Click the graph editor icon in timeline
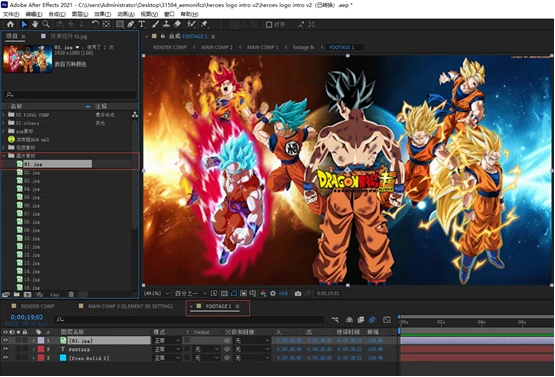555x377 pixels. click(x=387, y=320)
